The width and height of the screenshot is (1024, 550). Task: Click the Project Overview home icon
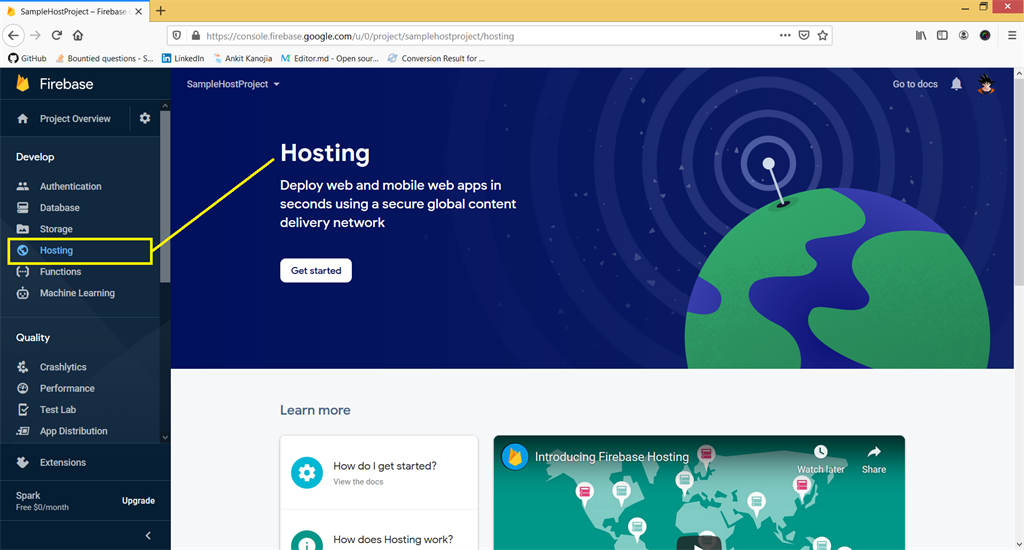pos(23,119)
